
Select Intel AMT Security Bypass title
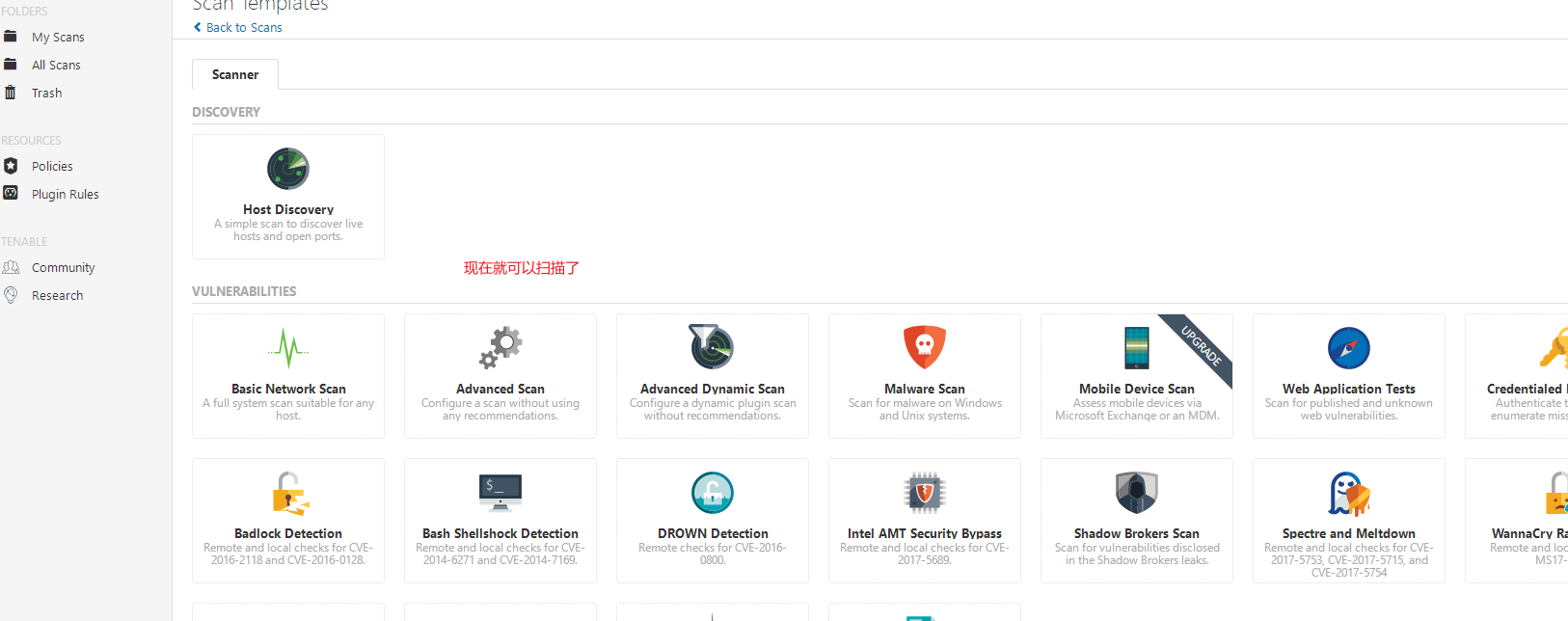click(x=925, y=533)
